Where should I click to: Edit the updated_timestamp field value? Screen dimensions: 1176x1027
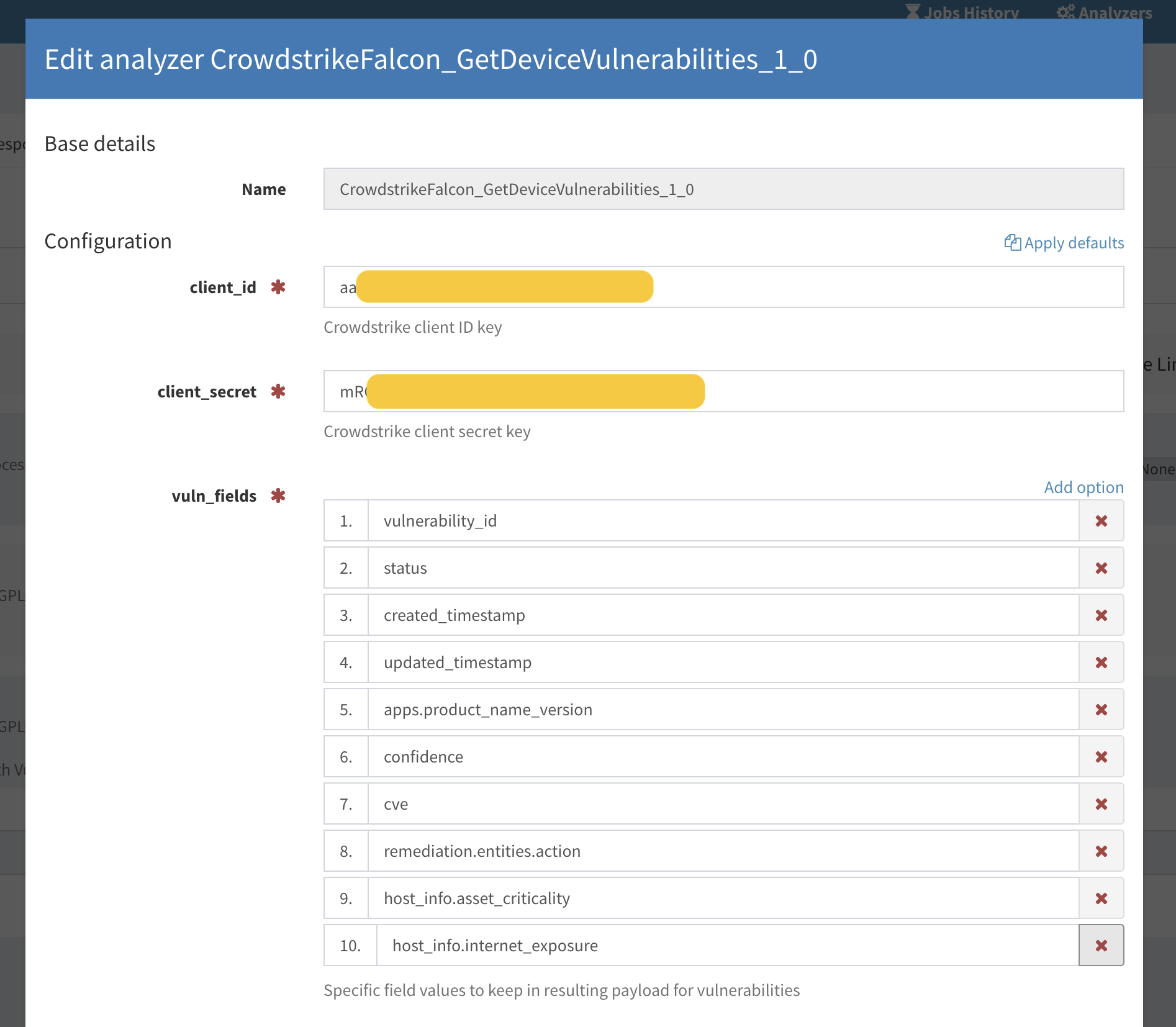tap(723, 662)
